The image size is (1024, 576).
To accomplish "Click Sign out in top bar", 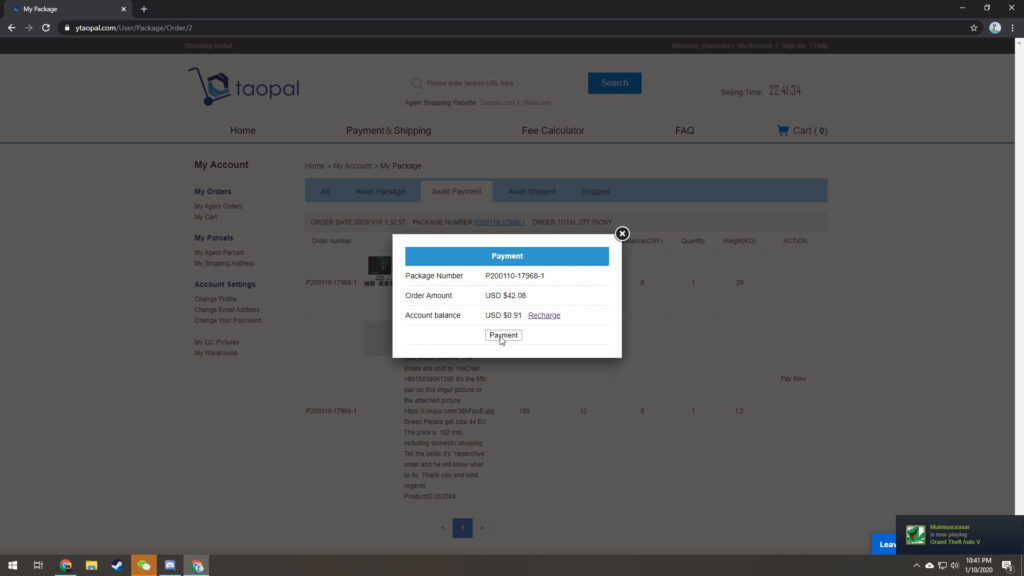I will [x=793, y=46].
